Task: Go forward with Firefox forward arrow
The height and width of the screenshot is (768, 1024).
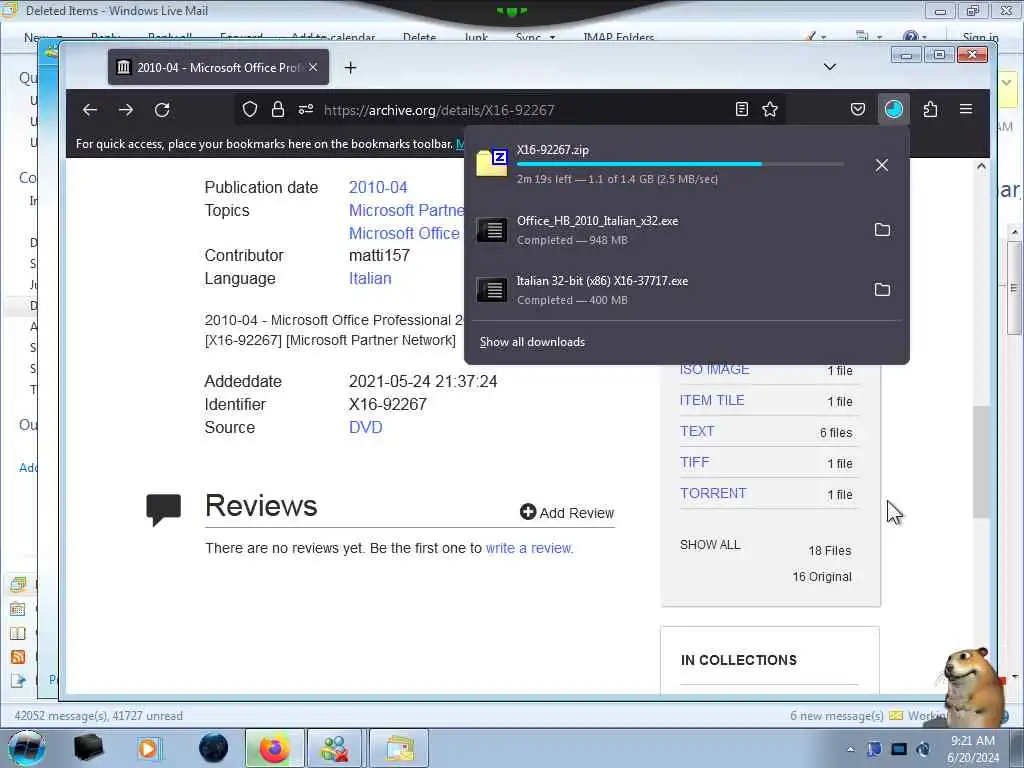Action: 126,110
